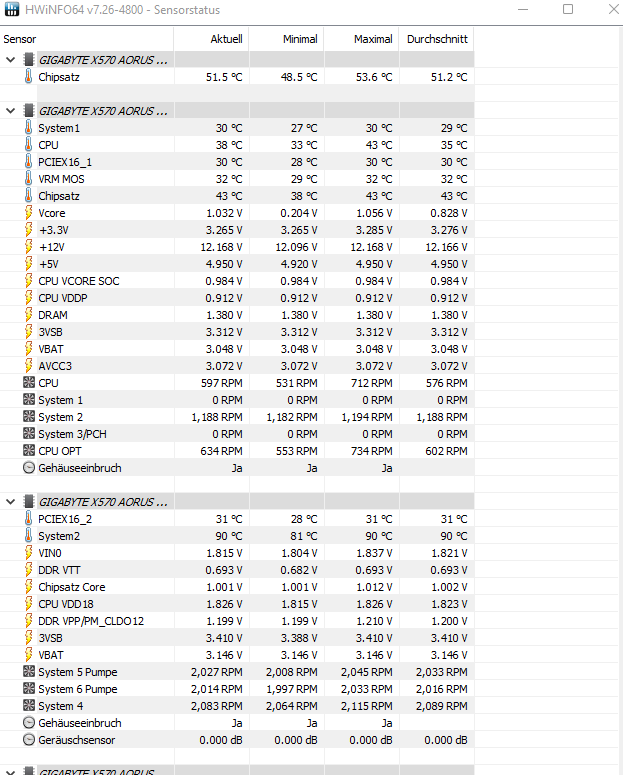
Task: Collapse the GIGABYTE X570 group above PCIEX16_2
Action: click(x=10, y=502)
